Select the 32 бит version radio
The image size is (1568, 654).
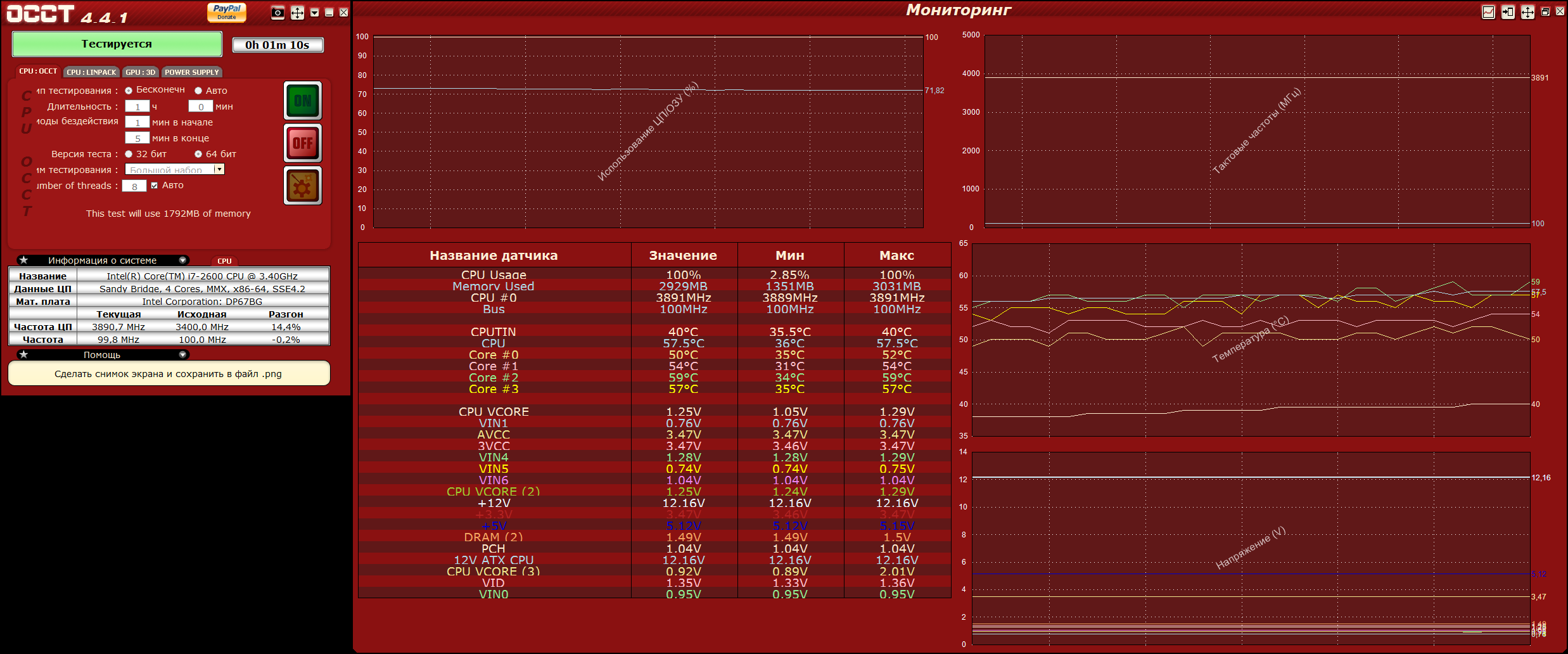click(129, 154)
